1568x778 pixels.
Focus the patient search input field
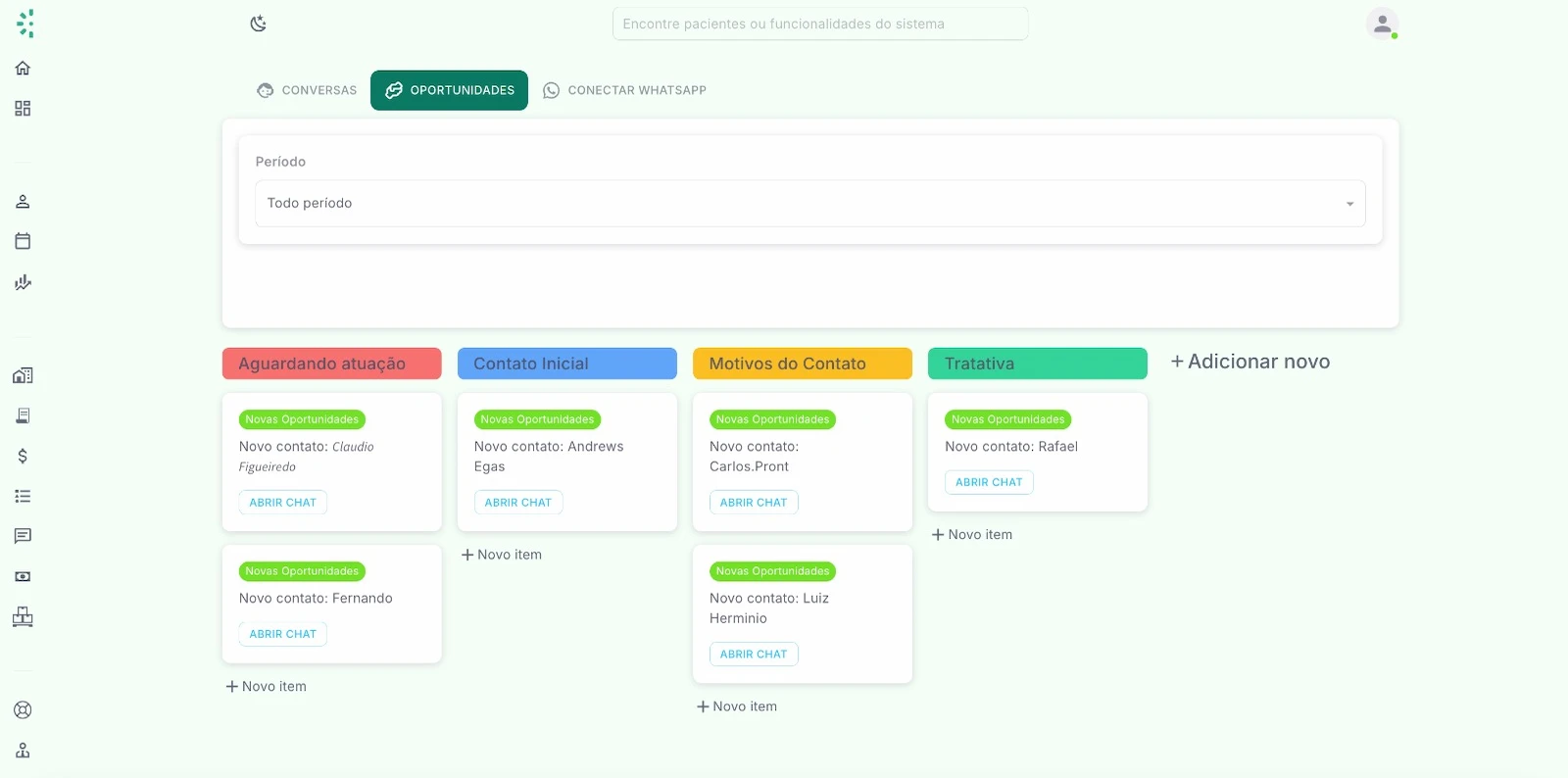819,24
